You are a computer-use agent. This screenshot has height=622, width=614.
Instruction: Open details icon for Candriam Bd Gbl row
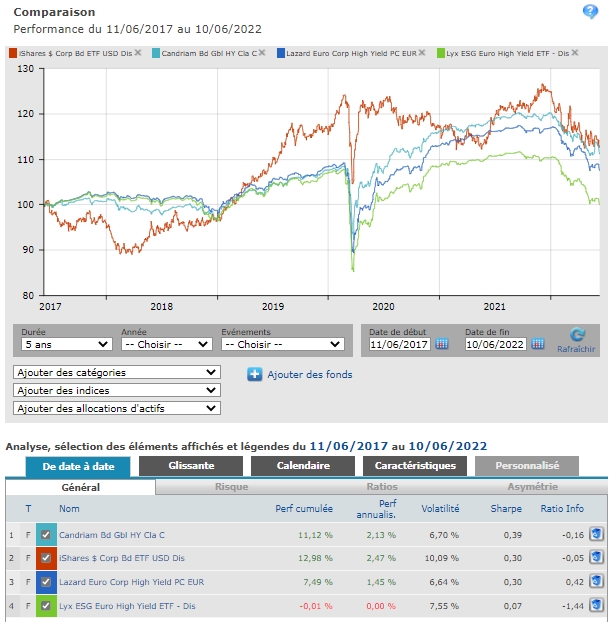[596, 535]
